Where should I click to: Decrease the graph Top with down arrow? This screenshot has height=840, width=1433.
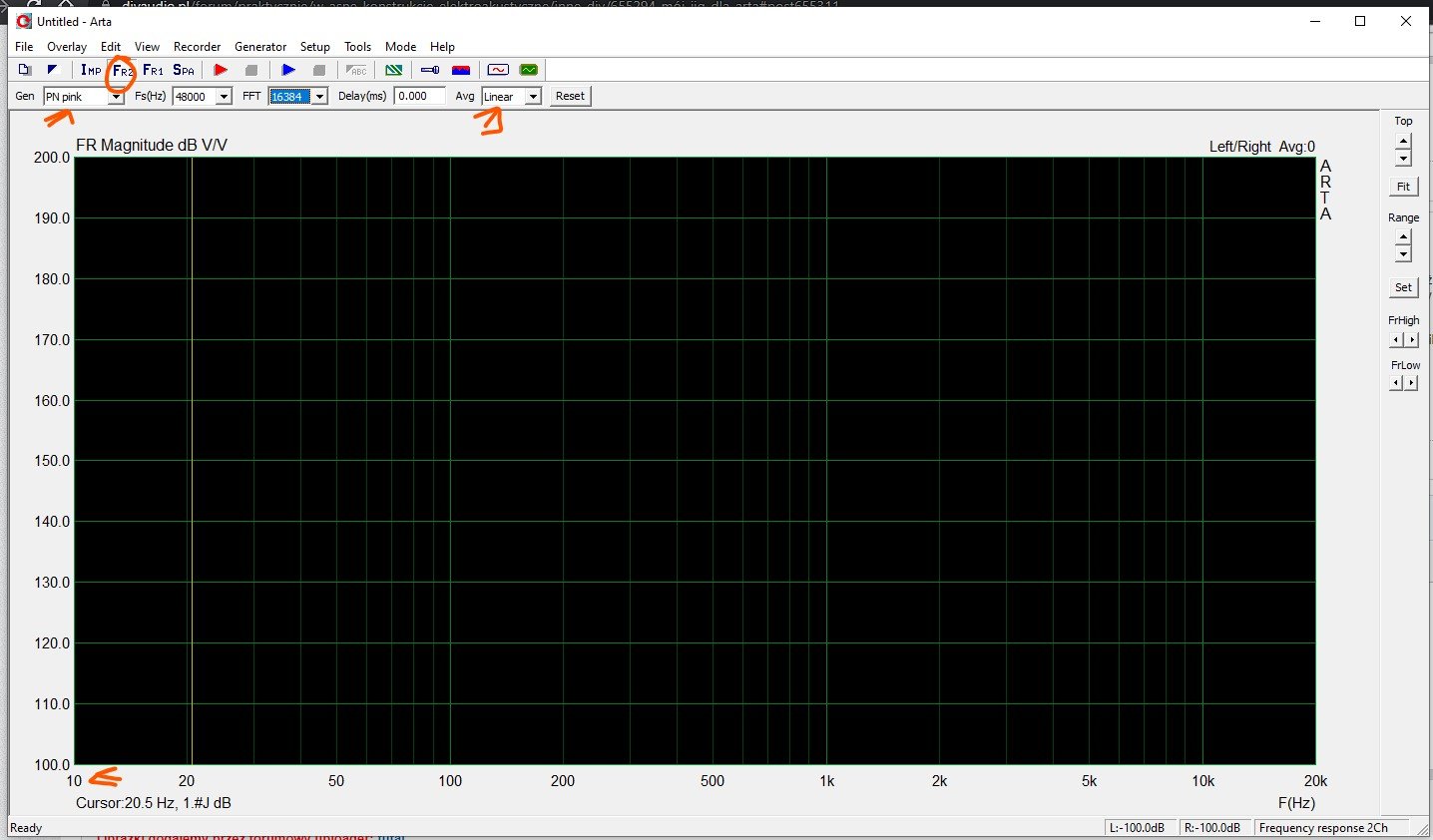[x=1403, y=159]
